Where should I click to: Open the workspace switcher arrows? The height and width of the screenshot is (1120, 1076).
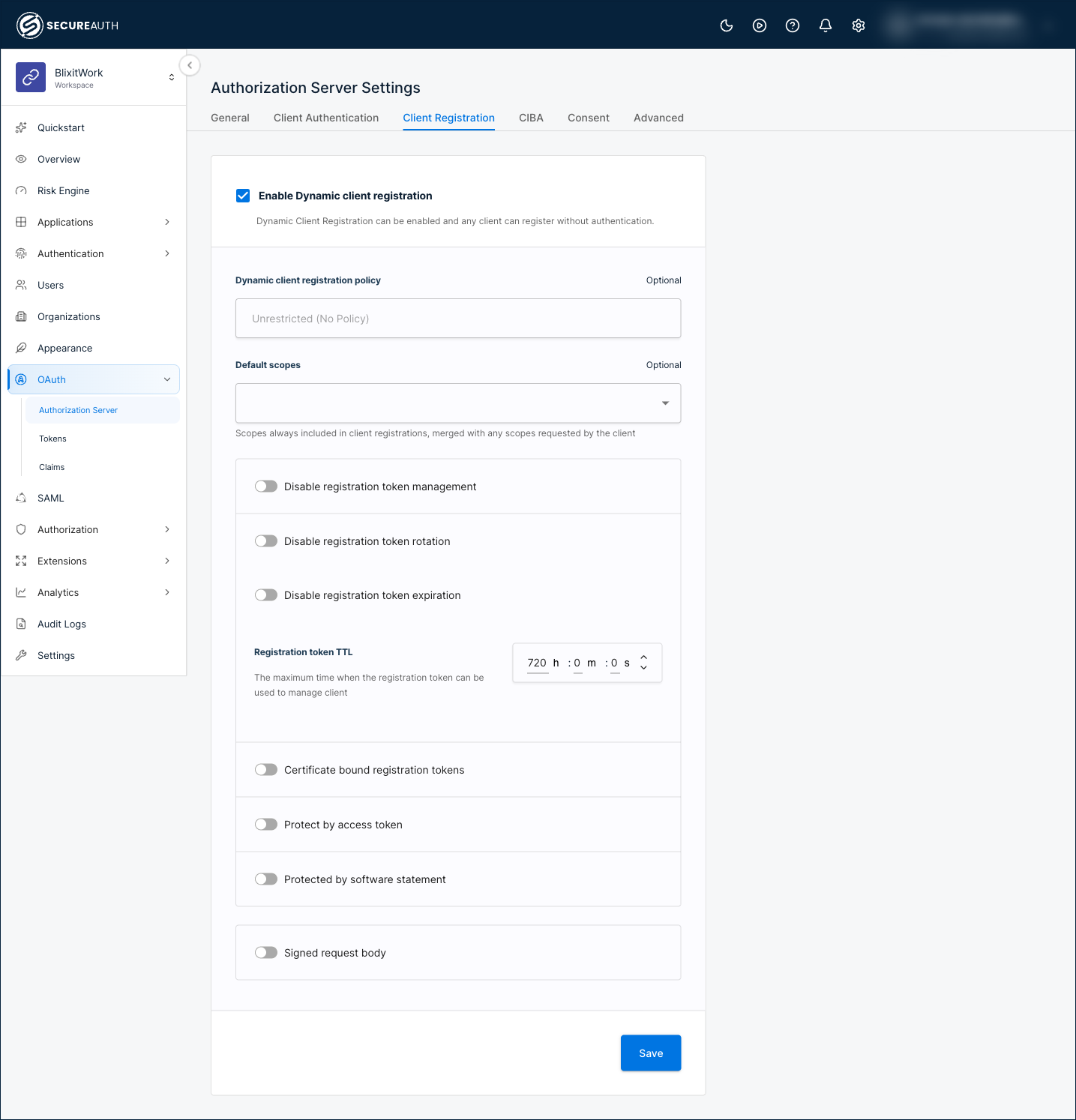(172, 77)
